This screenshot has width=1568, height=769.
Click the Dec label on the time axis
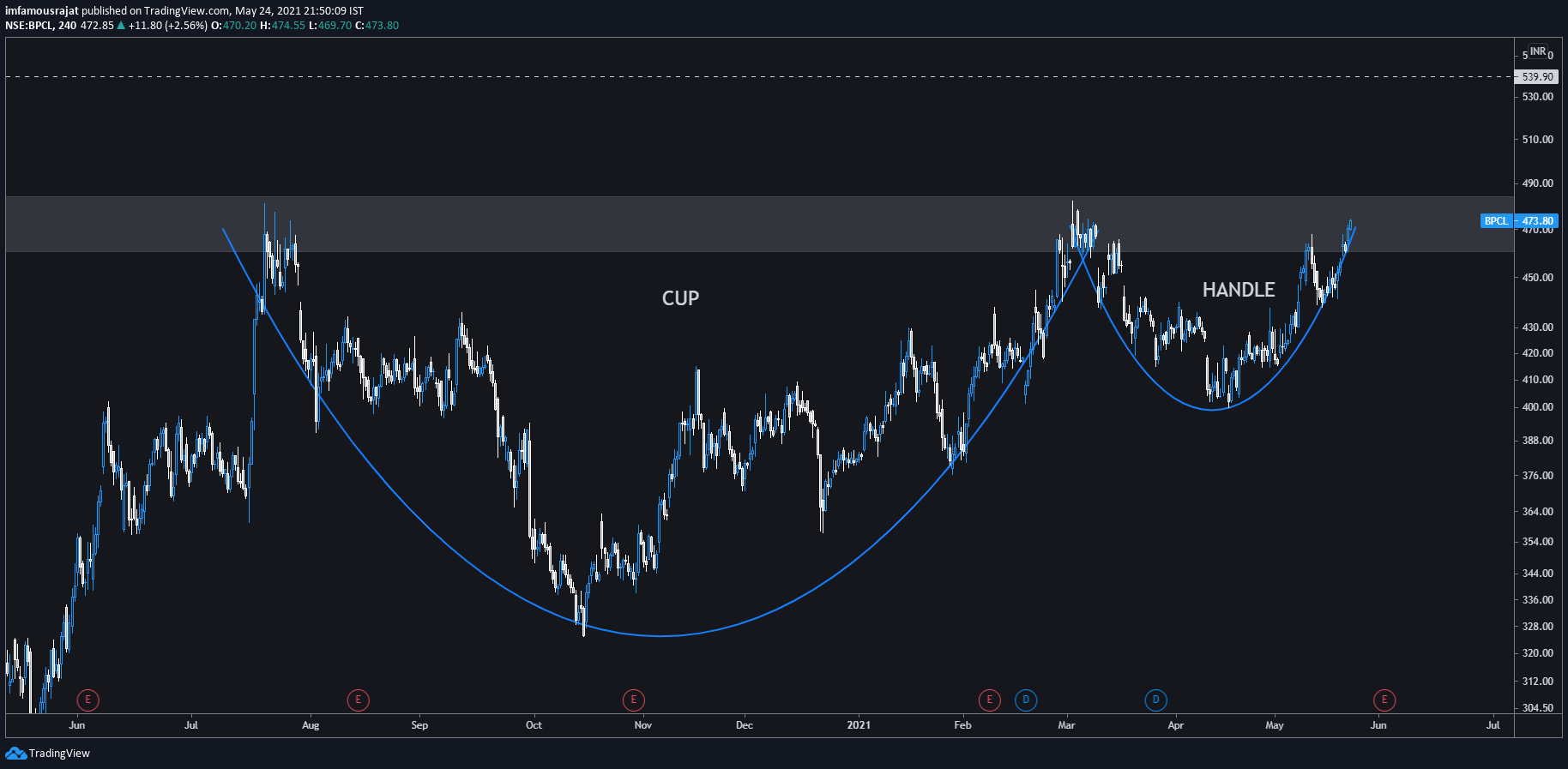(x=745, y=725)
